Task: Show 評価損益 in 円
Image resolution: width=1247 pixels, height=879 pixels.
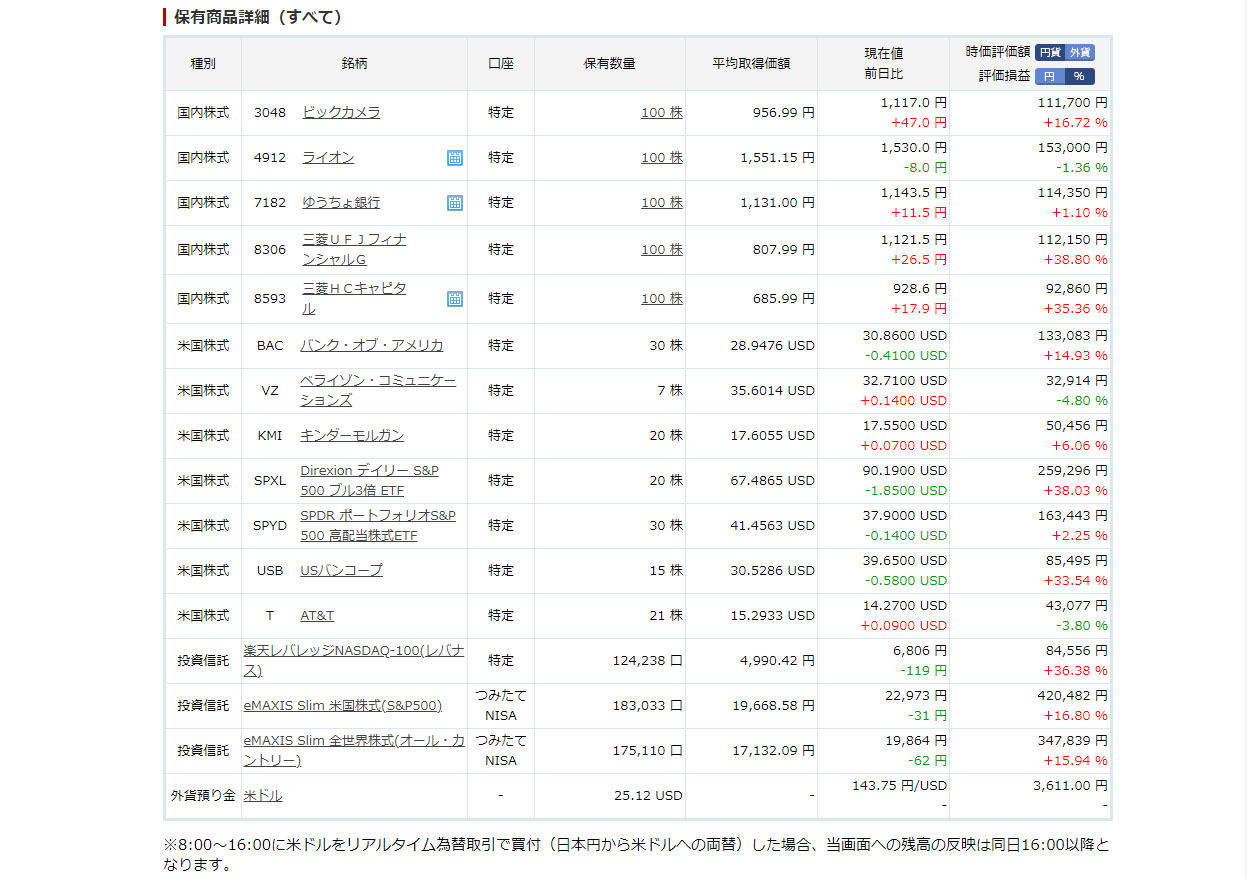Action: point(1049,76)
